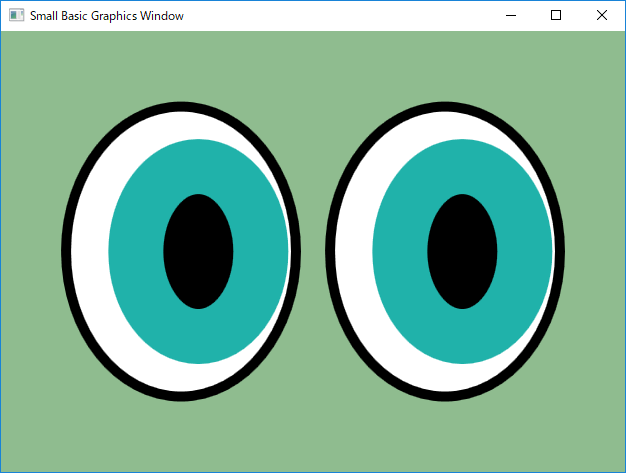Click the 'Small Basic Graphics Window' title text
Screen dimensions: 626x473
[107, 16]
